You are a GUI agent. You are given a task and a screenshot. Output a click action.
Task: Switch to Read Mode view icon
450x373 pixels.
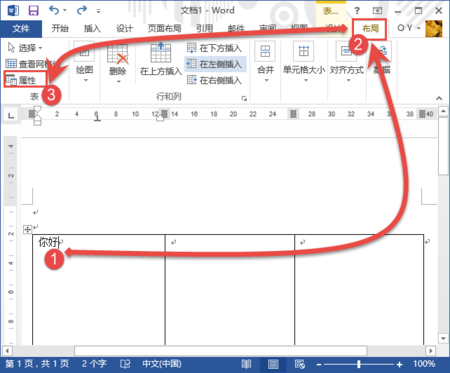[x=246, y=364]
